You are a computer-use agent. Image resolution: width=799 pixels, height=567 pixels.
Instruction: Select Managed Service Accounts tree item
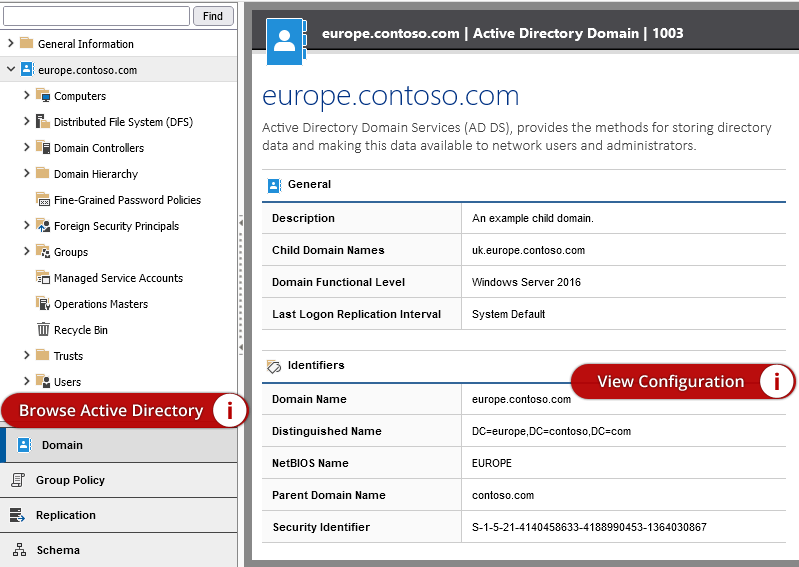click(118, 278)
